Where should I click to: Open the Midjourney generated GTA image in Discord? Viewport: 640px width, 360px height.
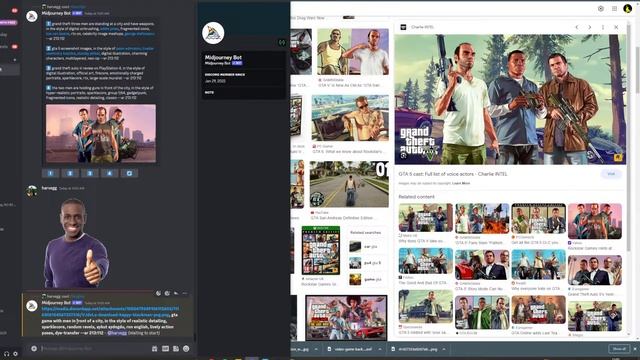[x=101, y=133]
